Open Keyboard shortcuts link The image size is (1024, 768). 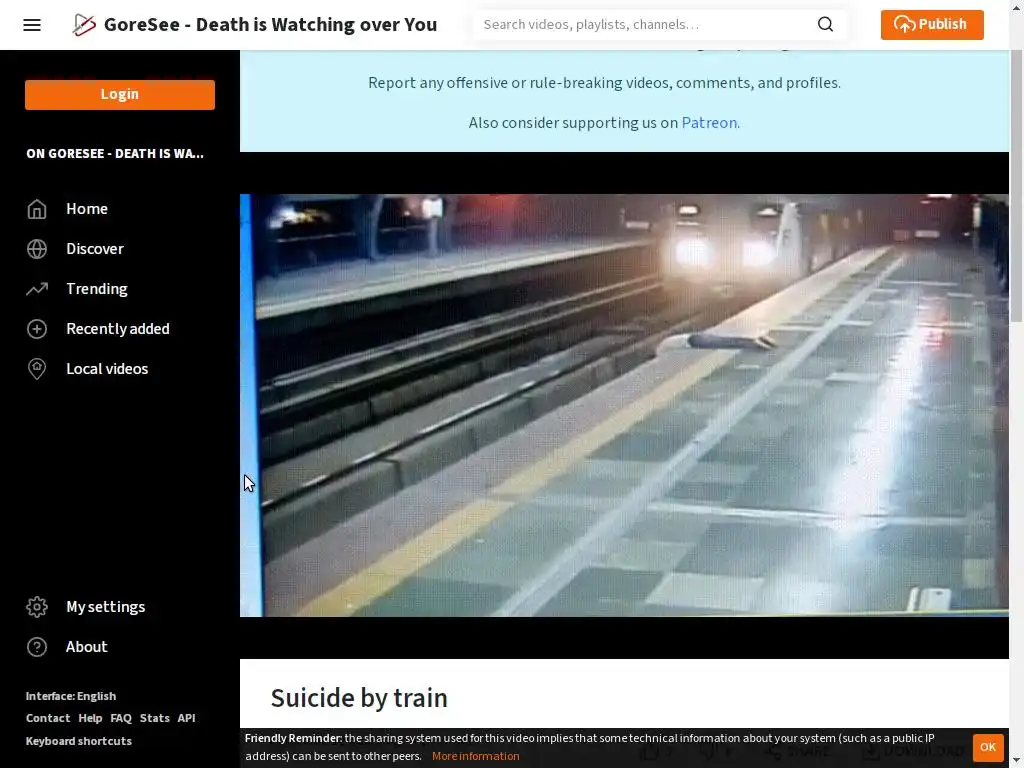point(78,741)
